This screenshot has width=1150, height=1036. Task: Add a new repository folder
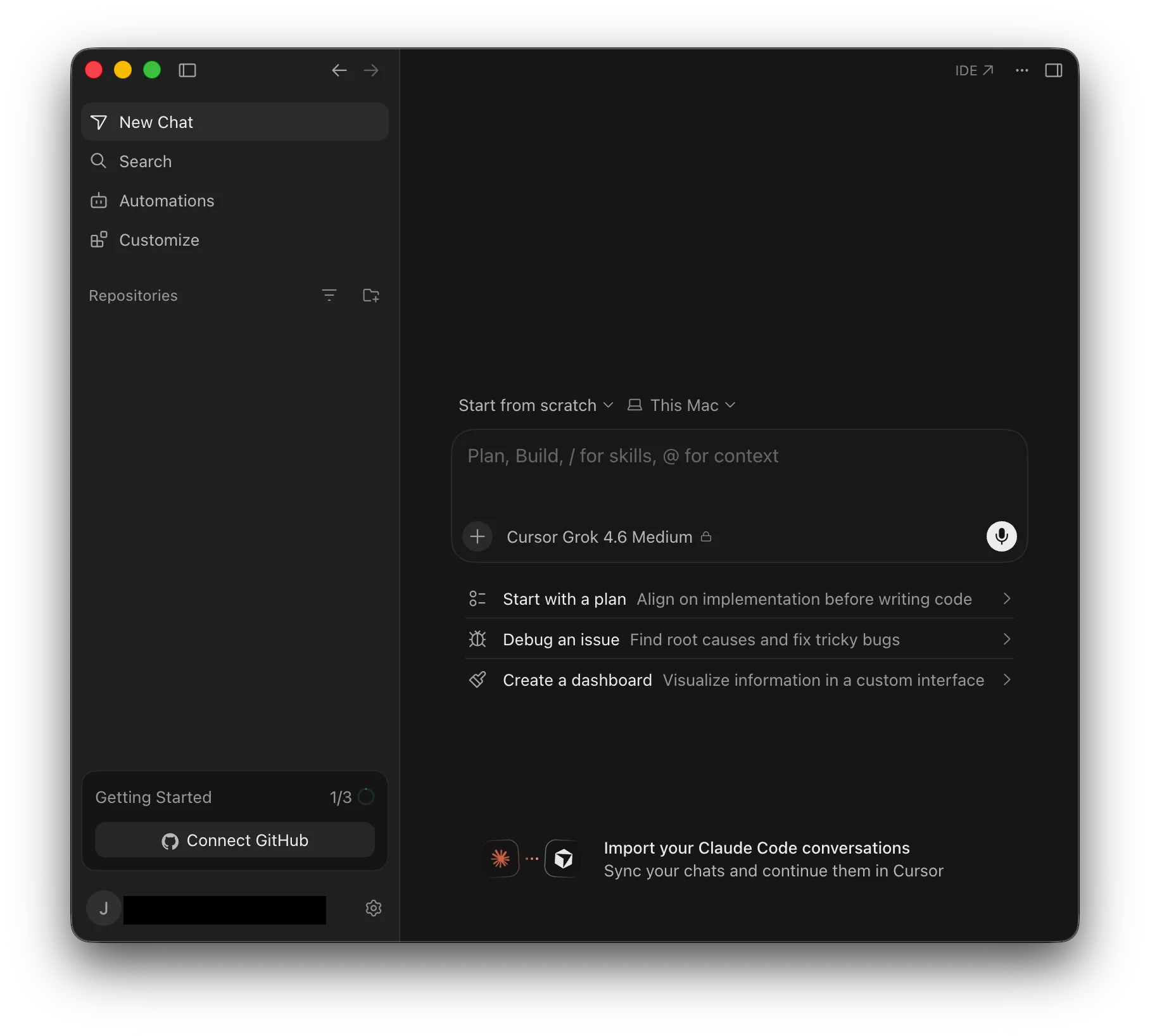pos(371,295)
